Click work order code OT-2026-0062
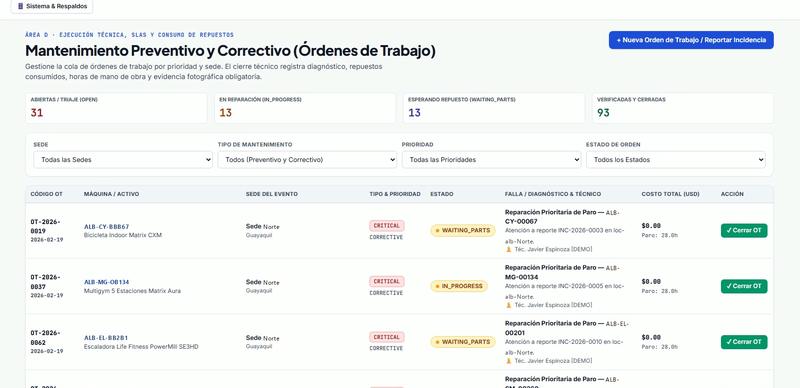Screen dimensions: 800x388 coord(45,337)
